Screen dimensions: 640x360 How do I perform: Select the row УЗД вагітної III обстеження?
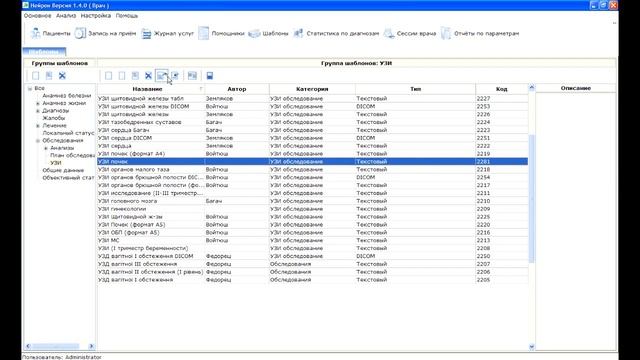point(312,264)
